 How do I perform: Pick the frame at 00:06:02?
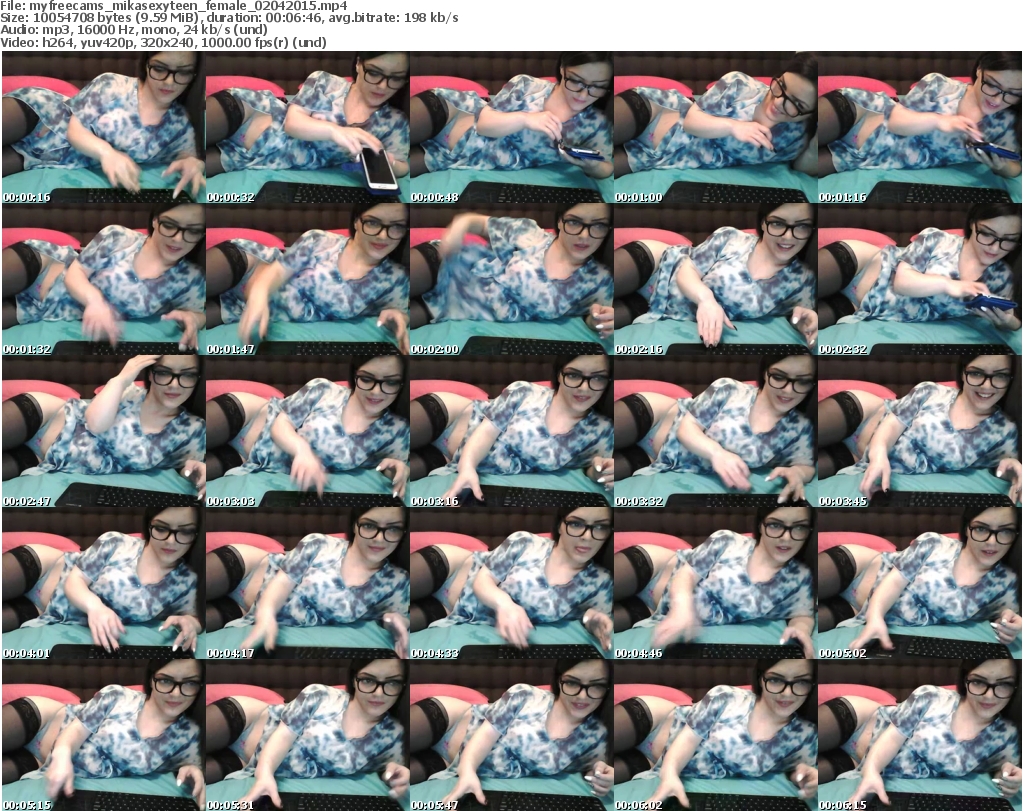715,735
